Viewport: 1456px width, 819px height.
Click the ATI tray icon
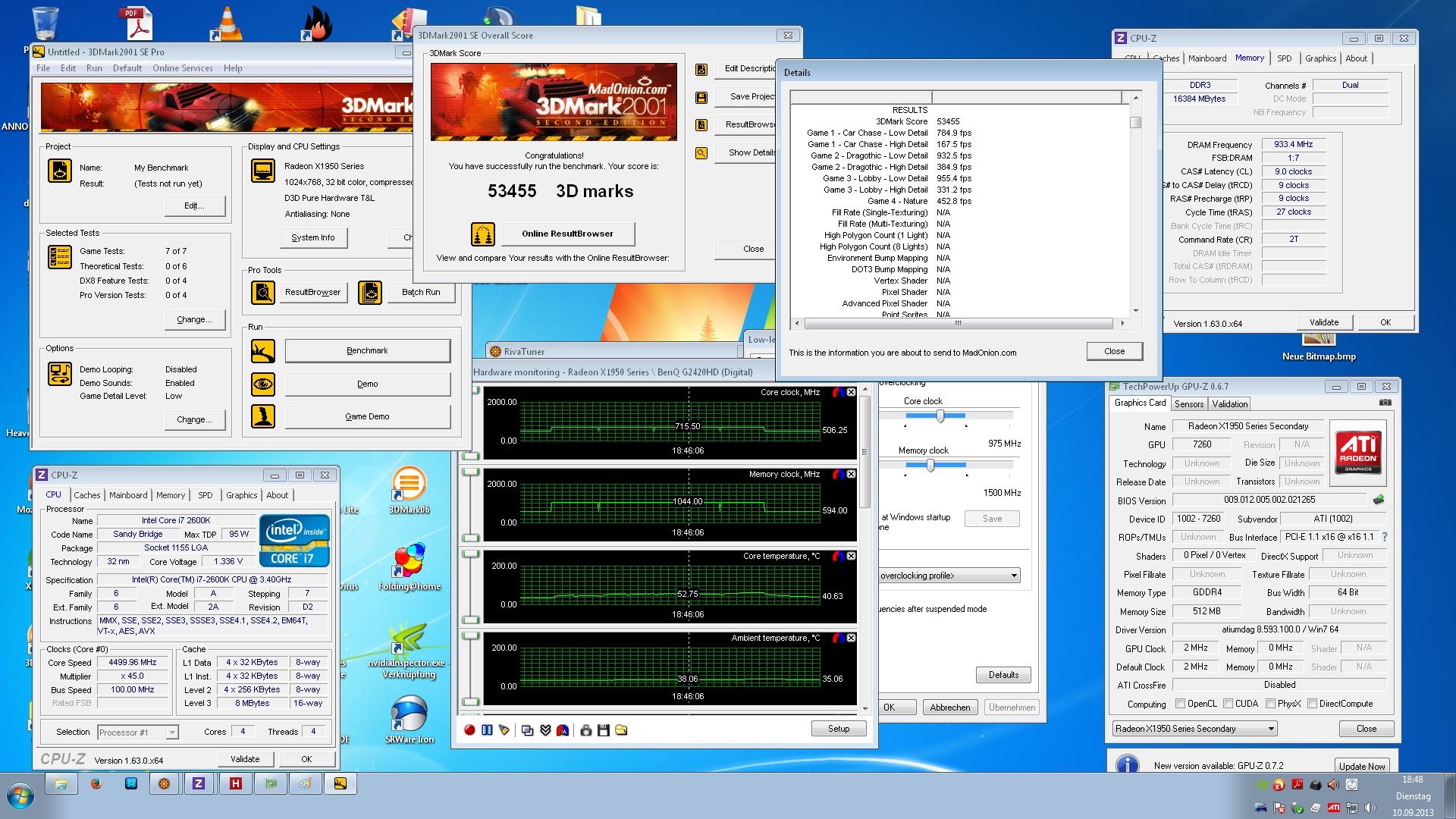point(1333,808)
